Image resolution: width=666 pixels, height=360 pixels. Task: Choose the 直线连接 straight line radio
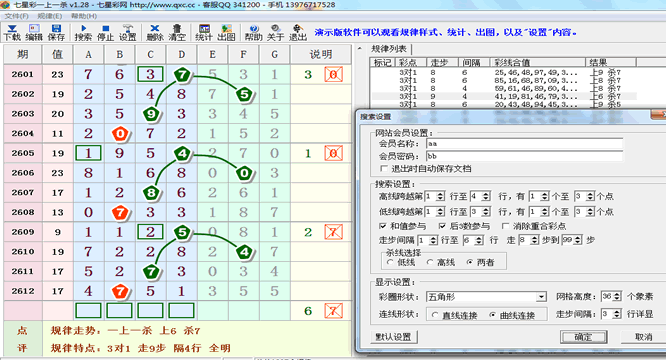point(435,315)
